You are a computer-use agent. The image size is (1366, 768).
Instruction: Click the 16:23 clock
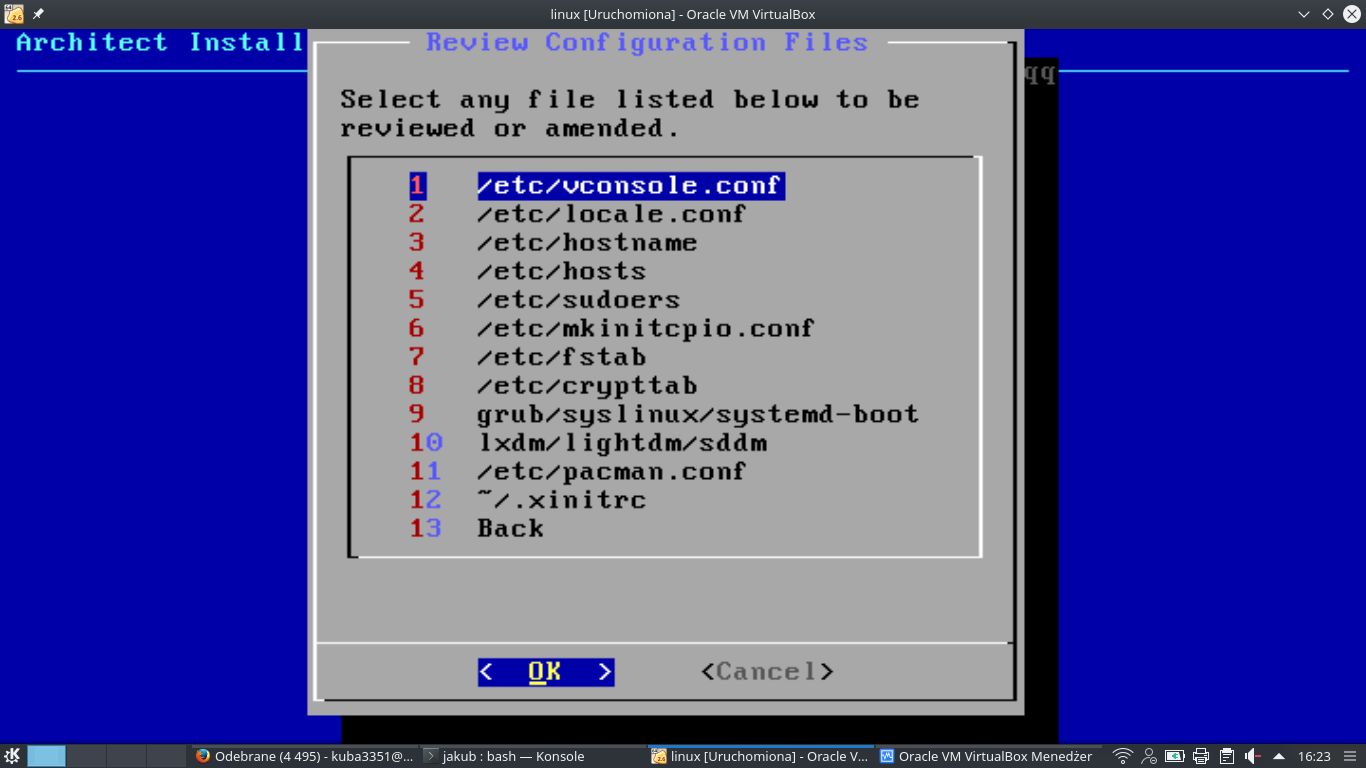(x=1314, y=756)
